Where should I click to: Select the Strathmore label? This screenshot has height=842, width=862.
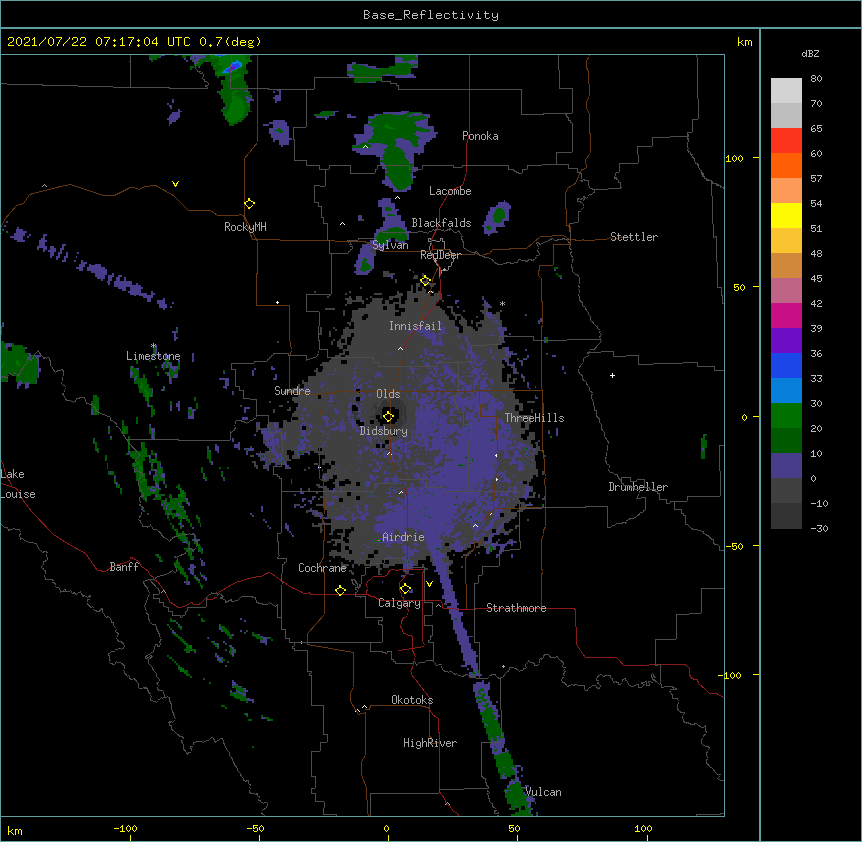coord(516,608)
